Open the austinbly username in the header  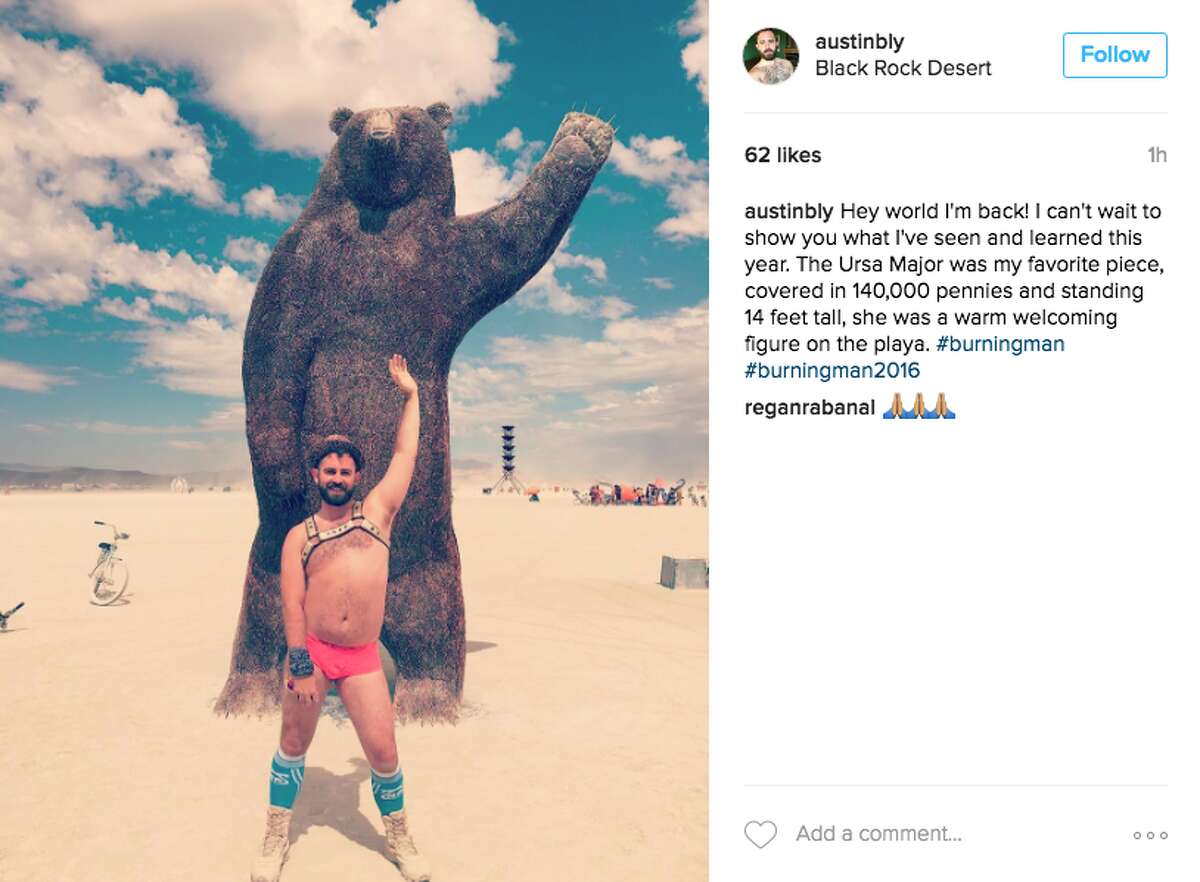[x=859, y=42]
